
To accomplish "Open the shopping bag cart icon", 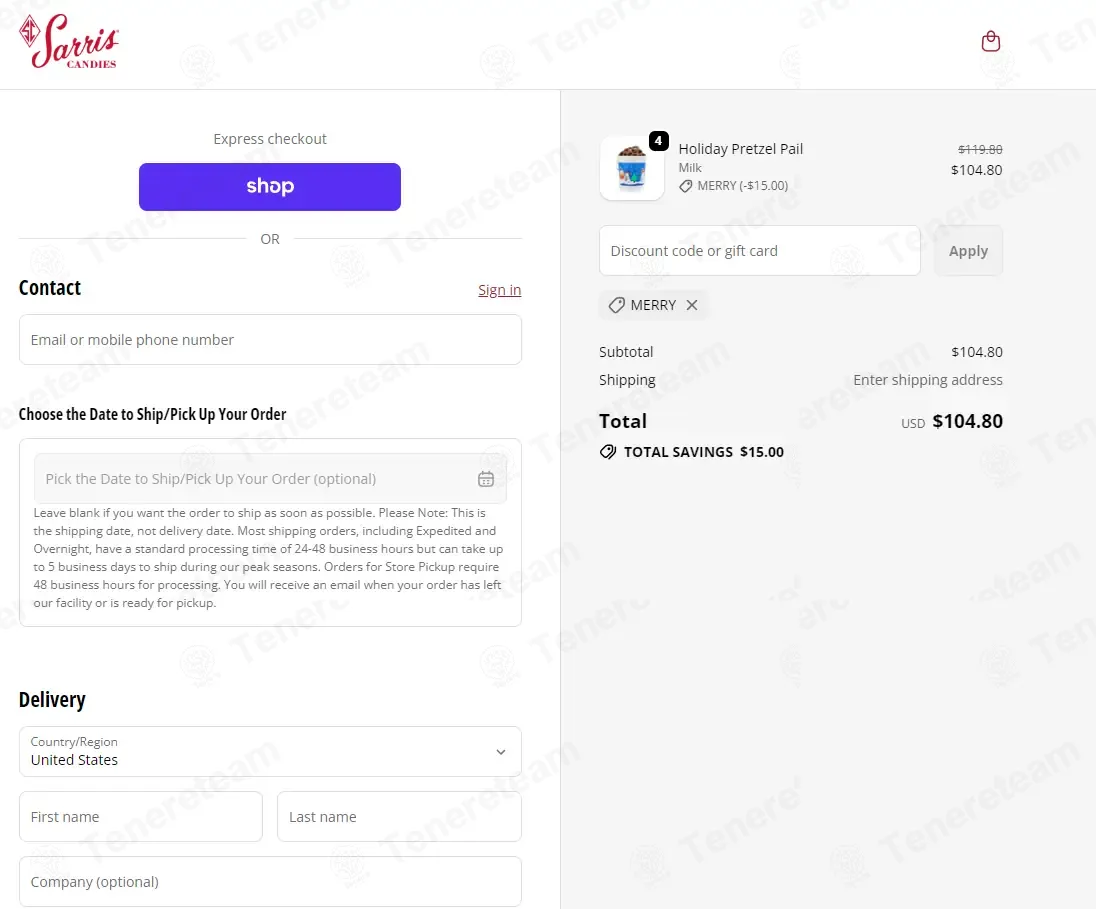I will (x=990, y=41).
